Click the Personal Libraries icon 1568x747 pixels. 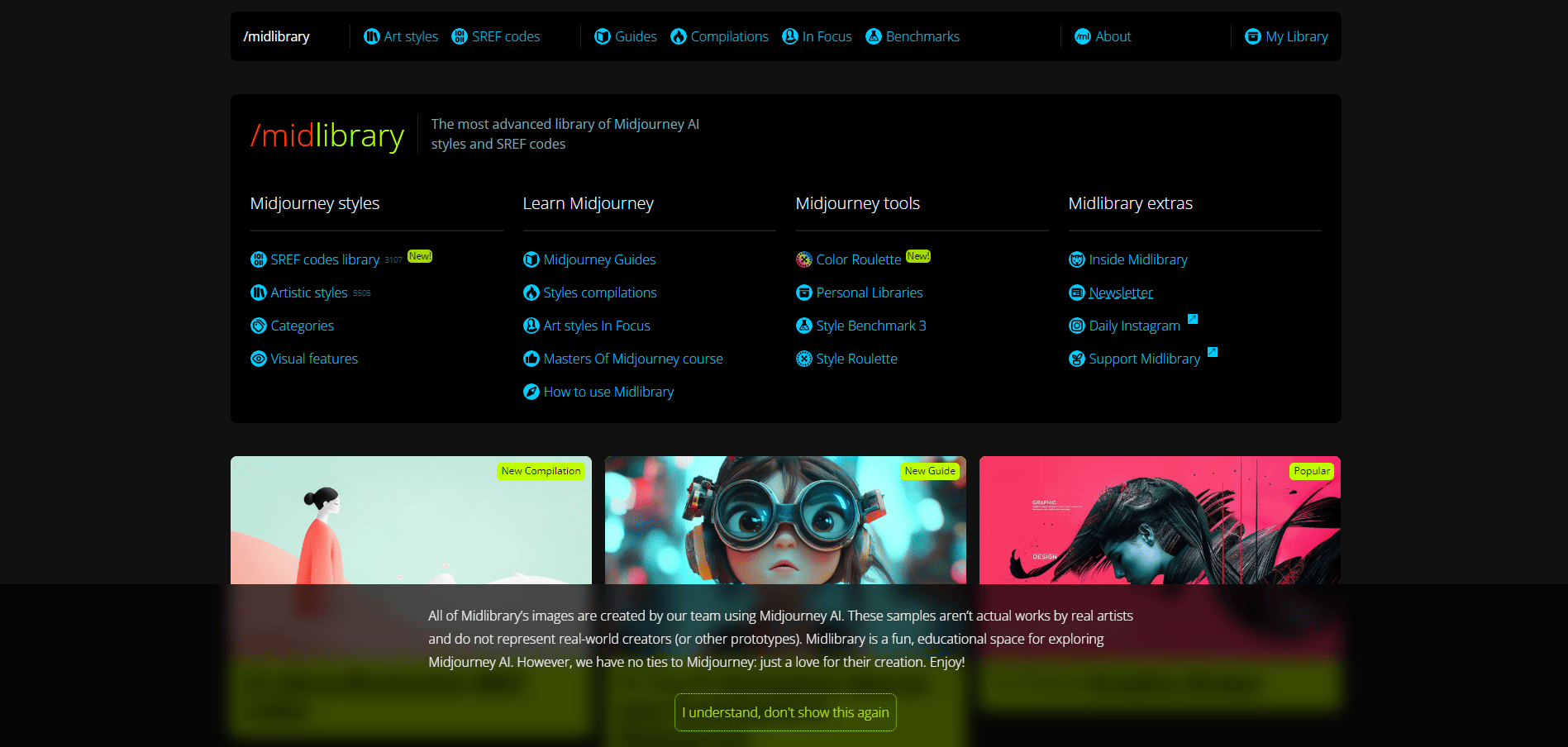pos(804,293)
